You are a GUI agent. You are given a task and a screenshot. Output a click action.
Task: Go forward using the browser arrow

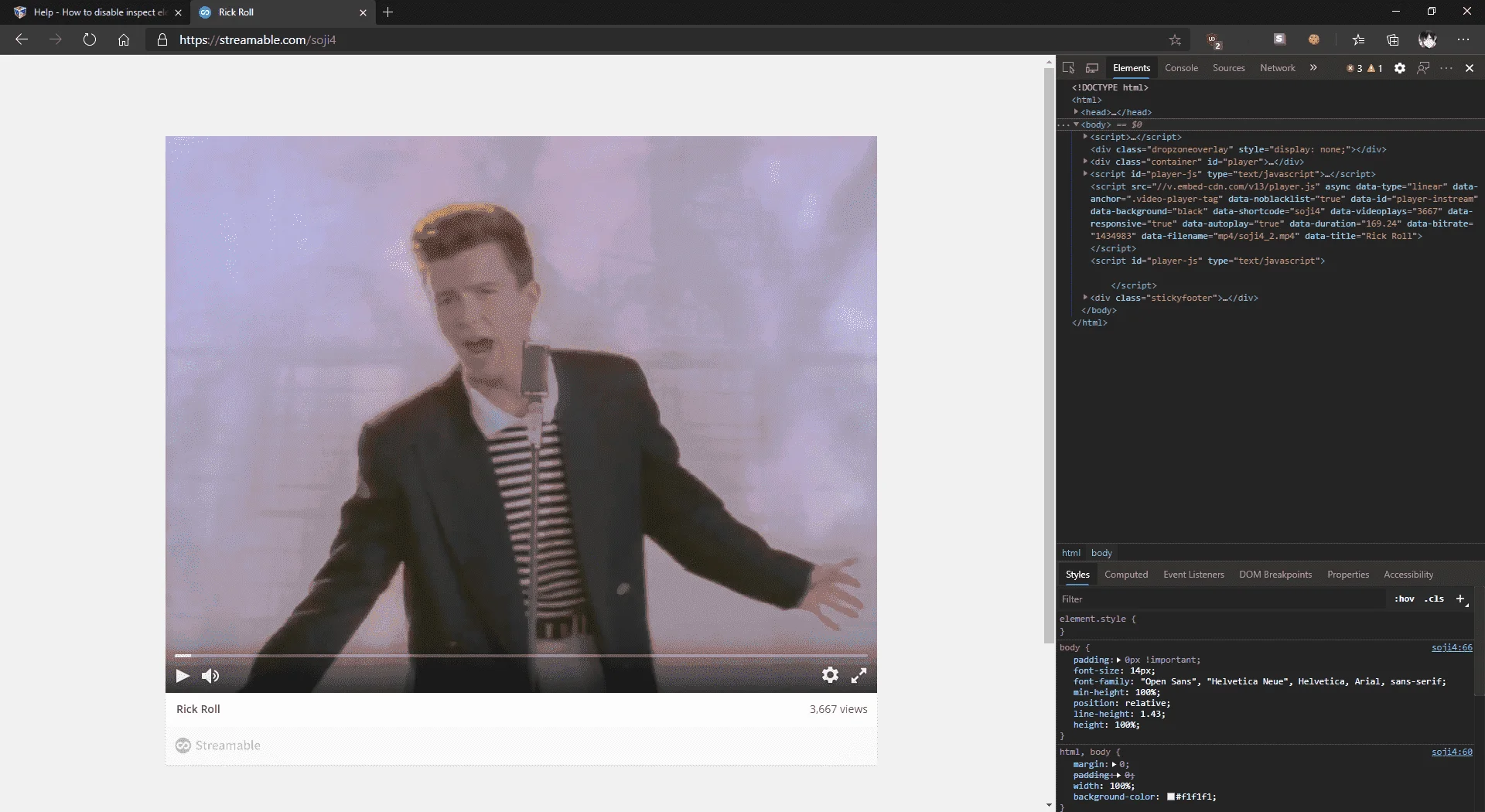56,39
